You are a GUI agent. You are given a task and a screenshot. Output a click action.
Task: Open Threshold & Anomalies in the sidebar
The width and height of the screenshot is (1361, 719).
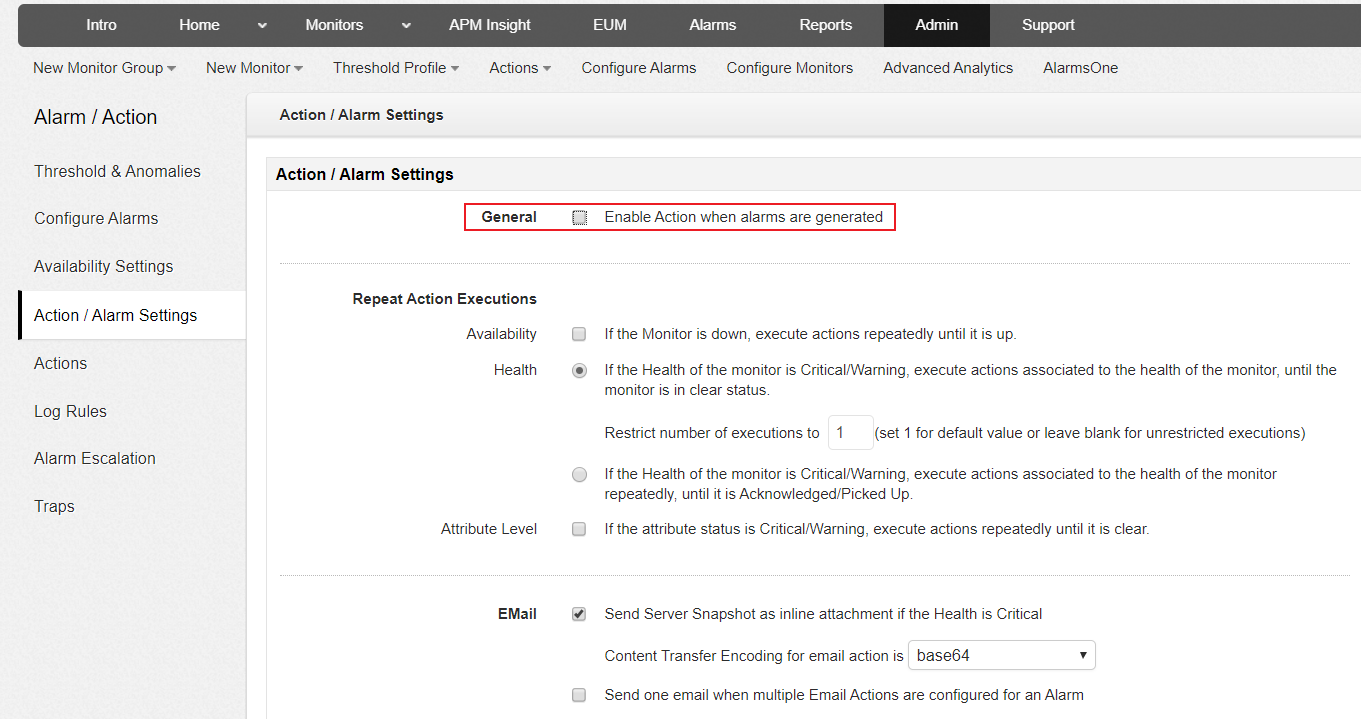coord(117,171)
